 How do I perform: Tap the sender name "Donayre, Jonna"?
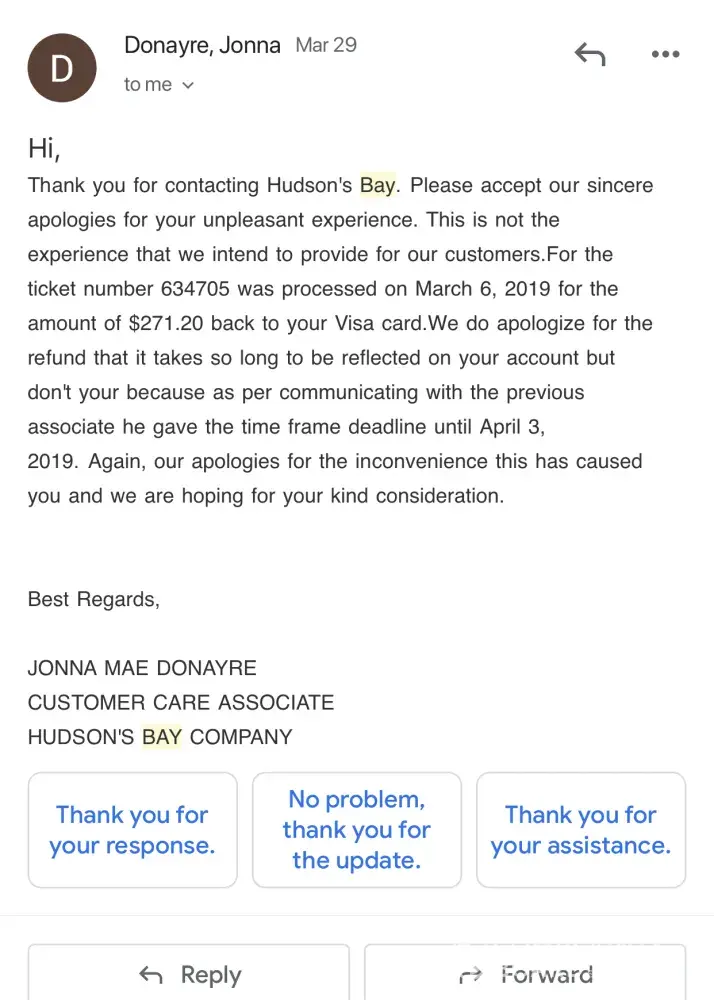click(x=202, y=45)
